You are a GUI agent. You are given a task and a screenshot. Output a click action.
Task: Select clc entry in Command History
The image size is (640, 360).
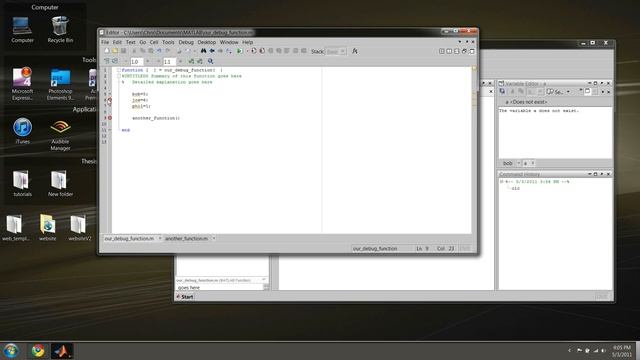[516, 189]
